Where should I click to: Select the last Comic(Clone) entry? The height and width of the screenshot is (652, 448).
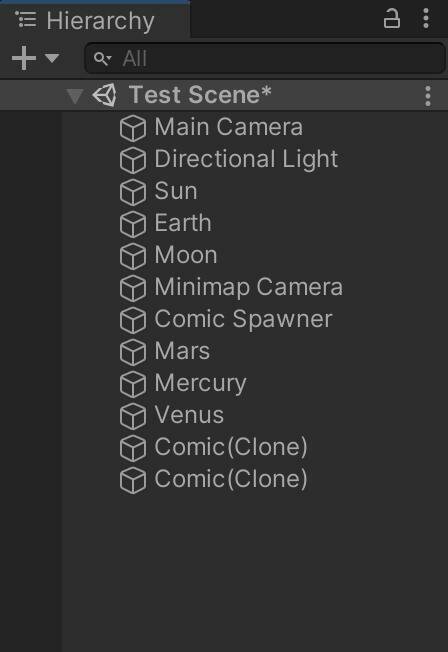click(x=231, y=479)
